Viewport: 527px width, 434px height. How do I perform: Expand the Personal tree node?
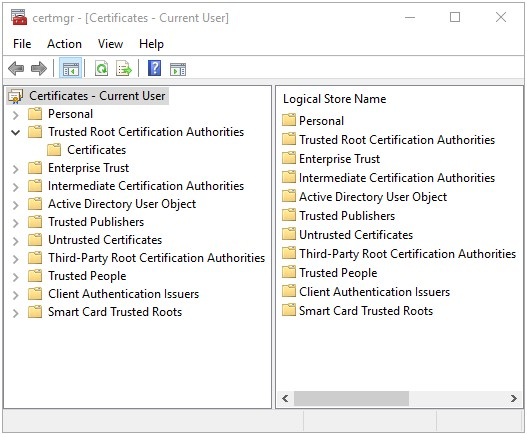tap(15, 115)
